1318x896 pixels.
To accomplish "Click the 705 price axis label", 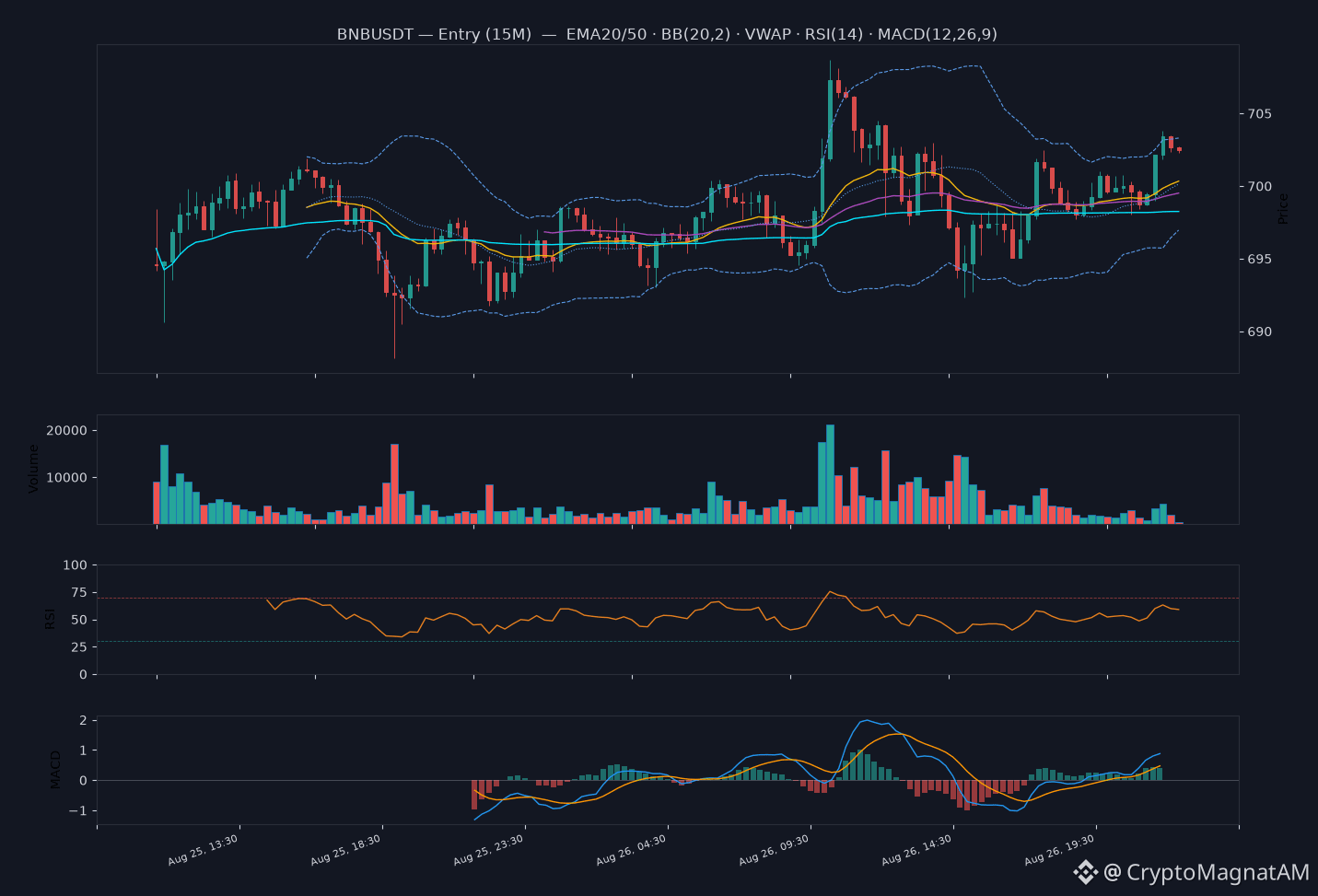I will click(x=1260, y=114).
